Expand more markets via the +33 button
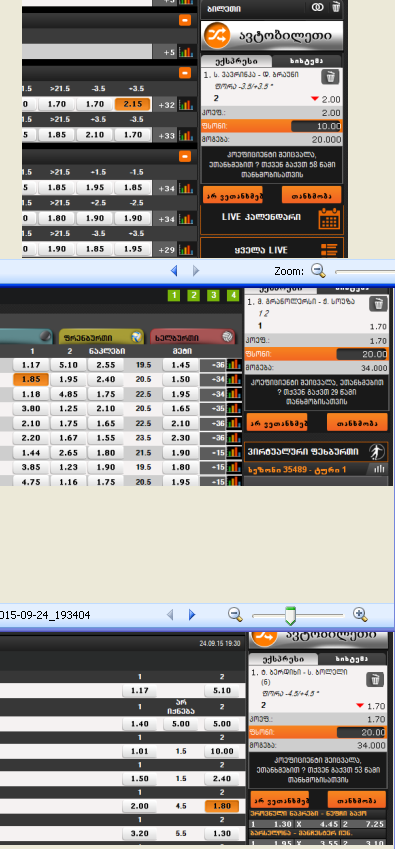The height and width of the screenshot is (849, 395). coord(166,134)
